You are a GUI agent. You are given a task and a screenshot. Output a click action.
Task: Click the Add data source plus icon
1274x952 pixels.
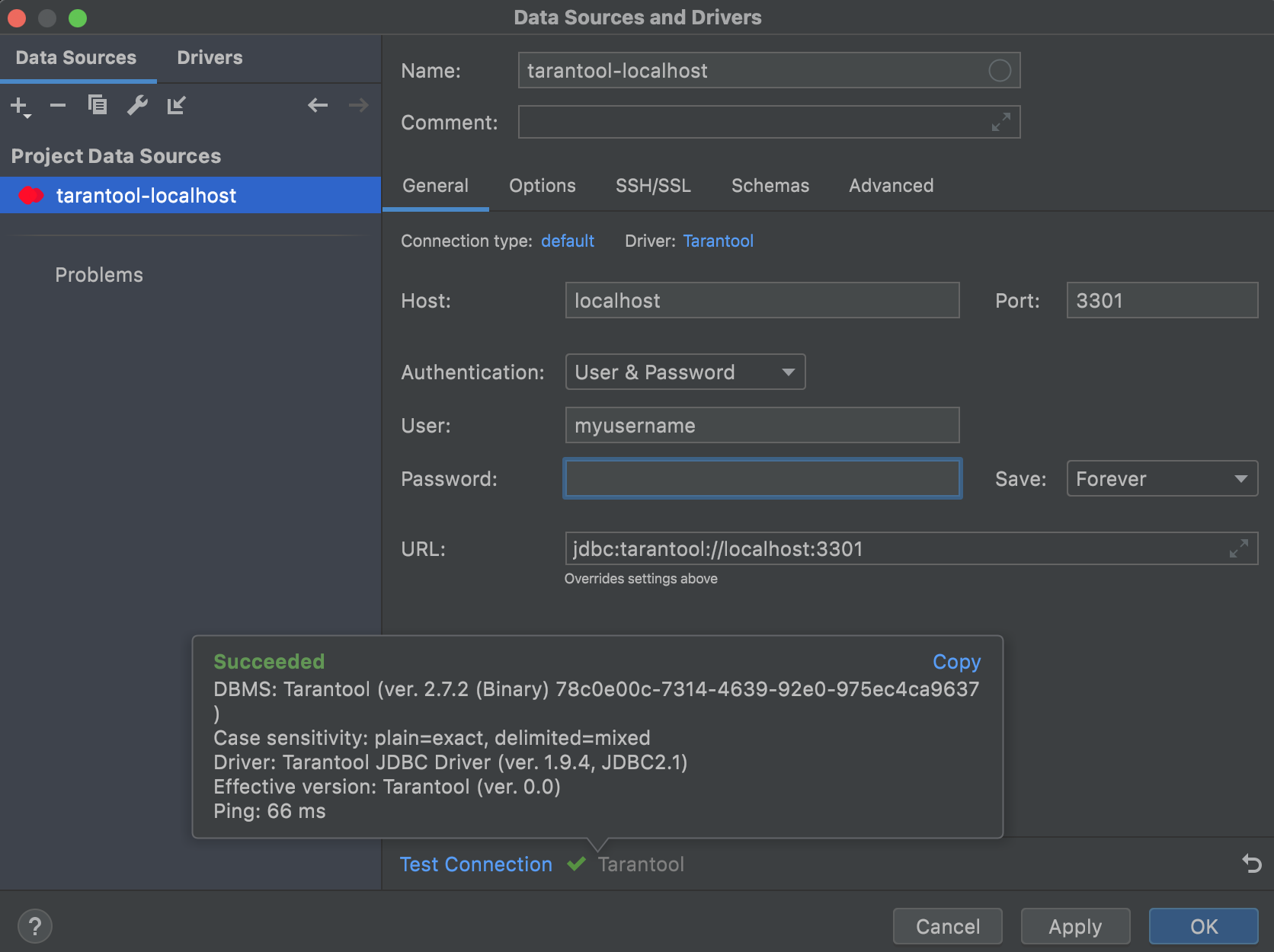click(20, 106)
